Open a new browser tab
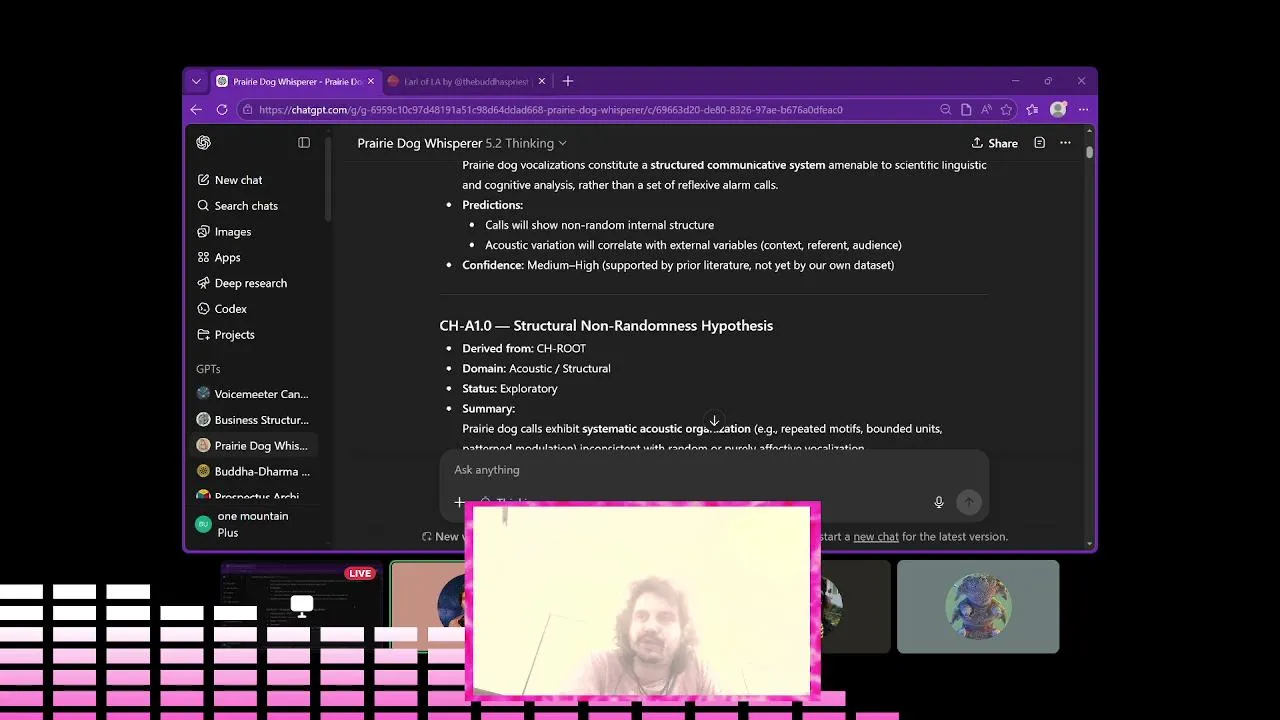The image size is (1280, 720). (x=568, y=81)
